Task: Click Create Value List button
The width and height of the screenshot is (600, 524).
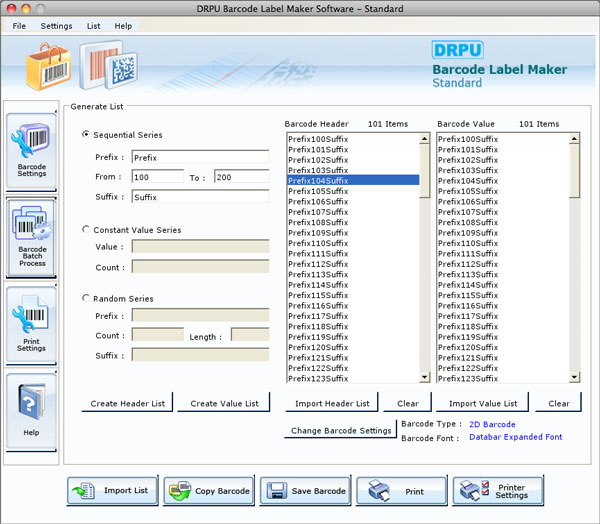Action: (x=224, y=403)
